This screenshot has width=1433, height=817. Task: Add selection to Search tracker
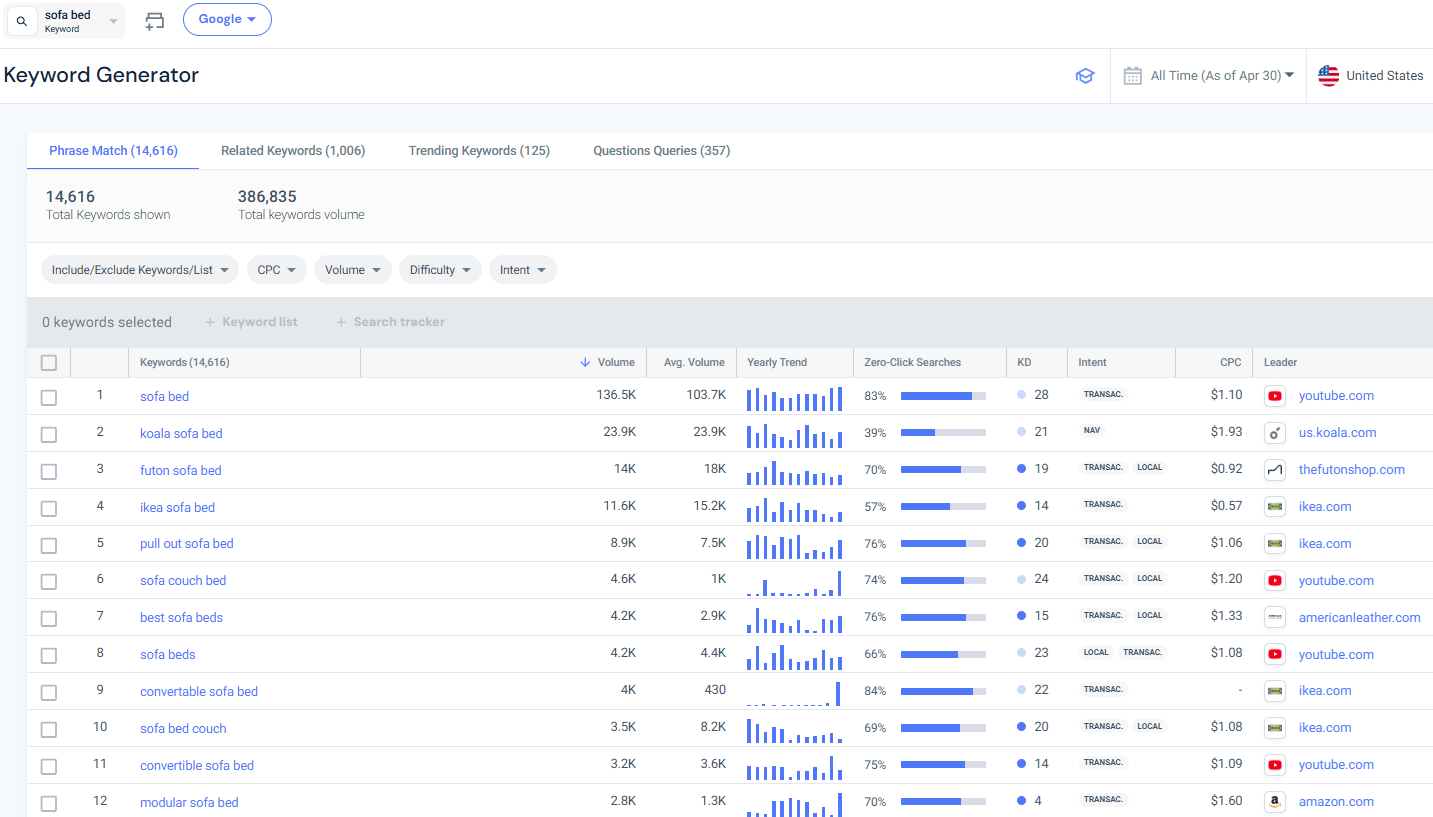point(390,322)
